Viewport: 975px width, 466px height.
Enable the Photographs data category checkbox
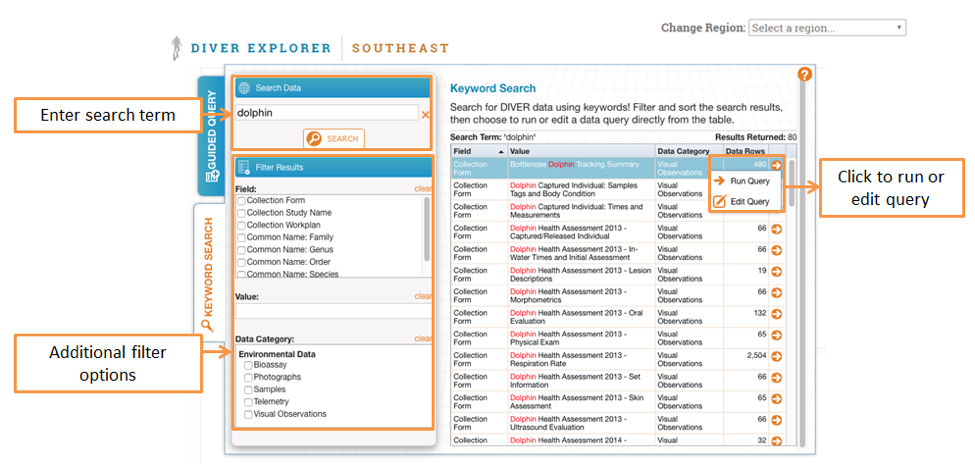(248, 378)
